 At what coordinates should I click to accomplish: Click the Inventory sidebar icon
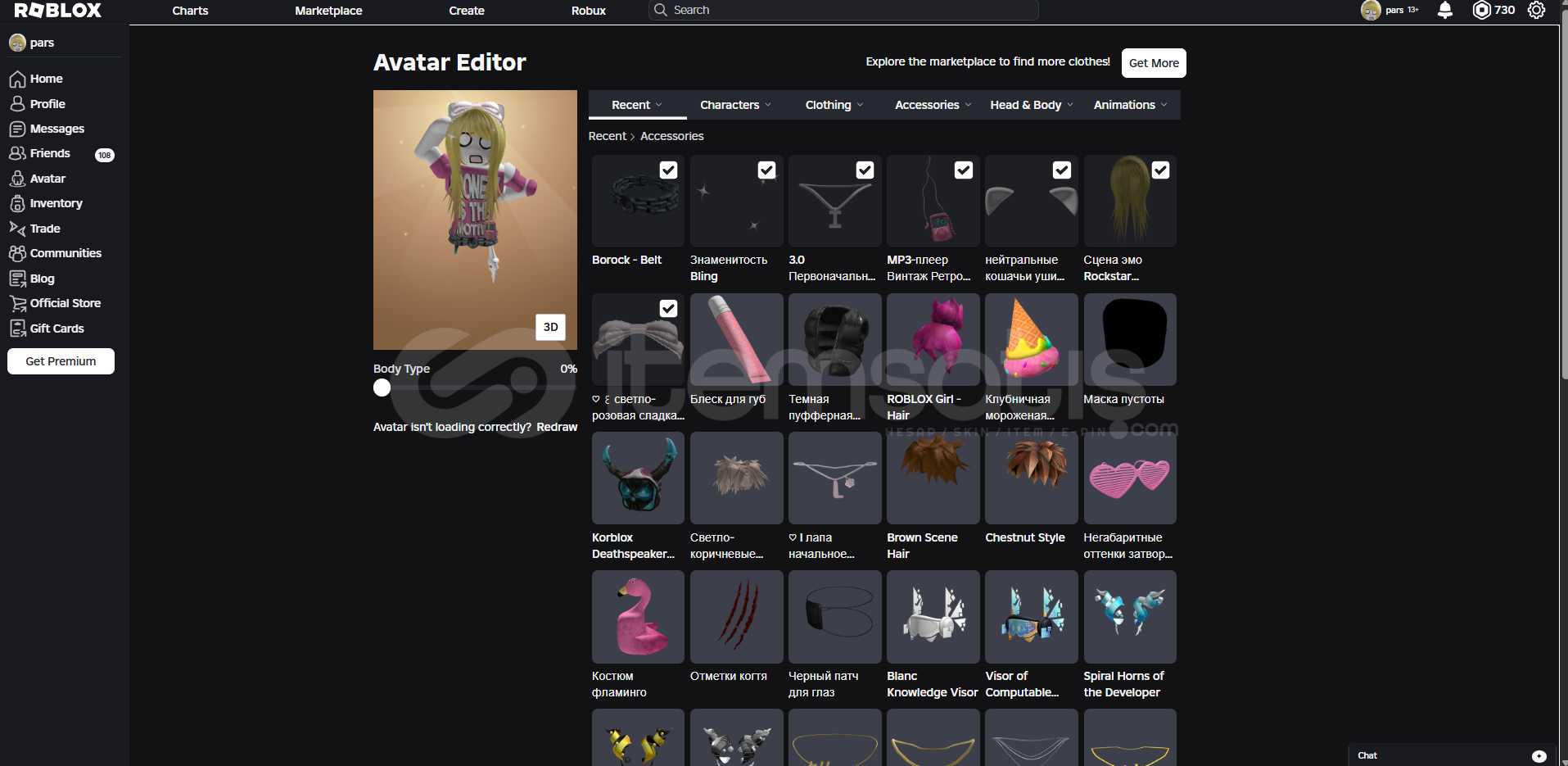[17, 204]
